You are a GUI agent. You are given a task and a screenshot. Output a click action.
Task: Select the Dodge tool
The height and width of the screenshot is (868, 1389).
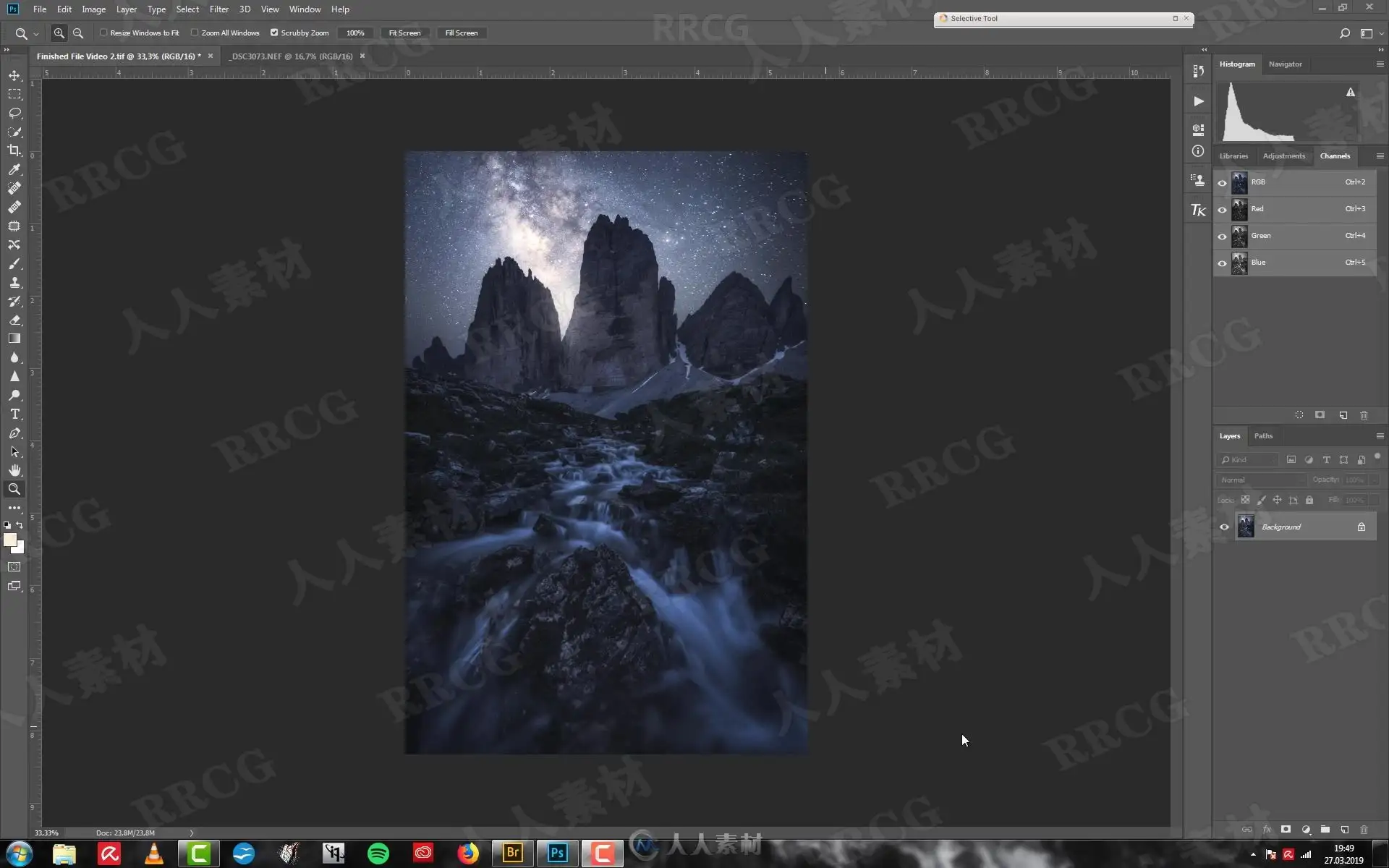(14, 395)
